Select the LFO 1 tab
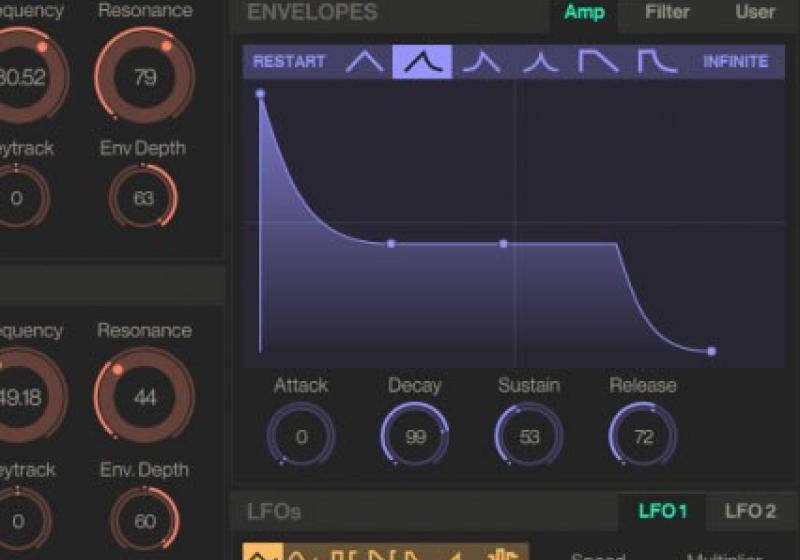The image size is (800, 560). 663,511
